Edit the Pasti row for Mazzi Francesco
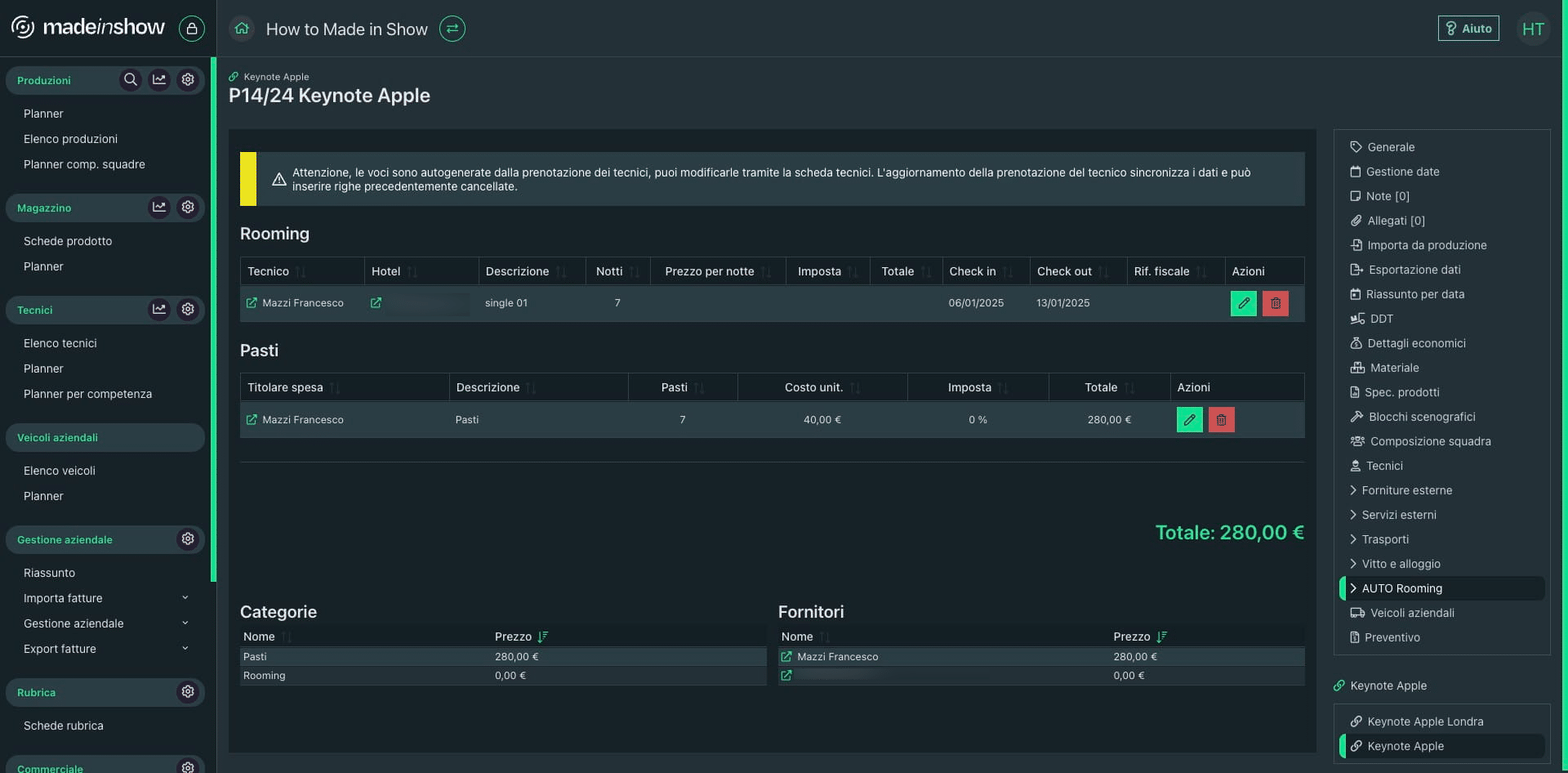The height and width of the screenshot is (773, 1568). point(1190,420)
